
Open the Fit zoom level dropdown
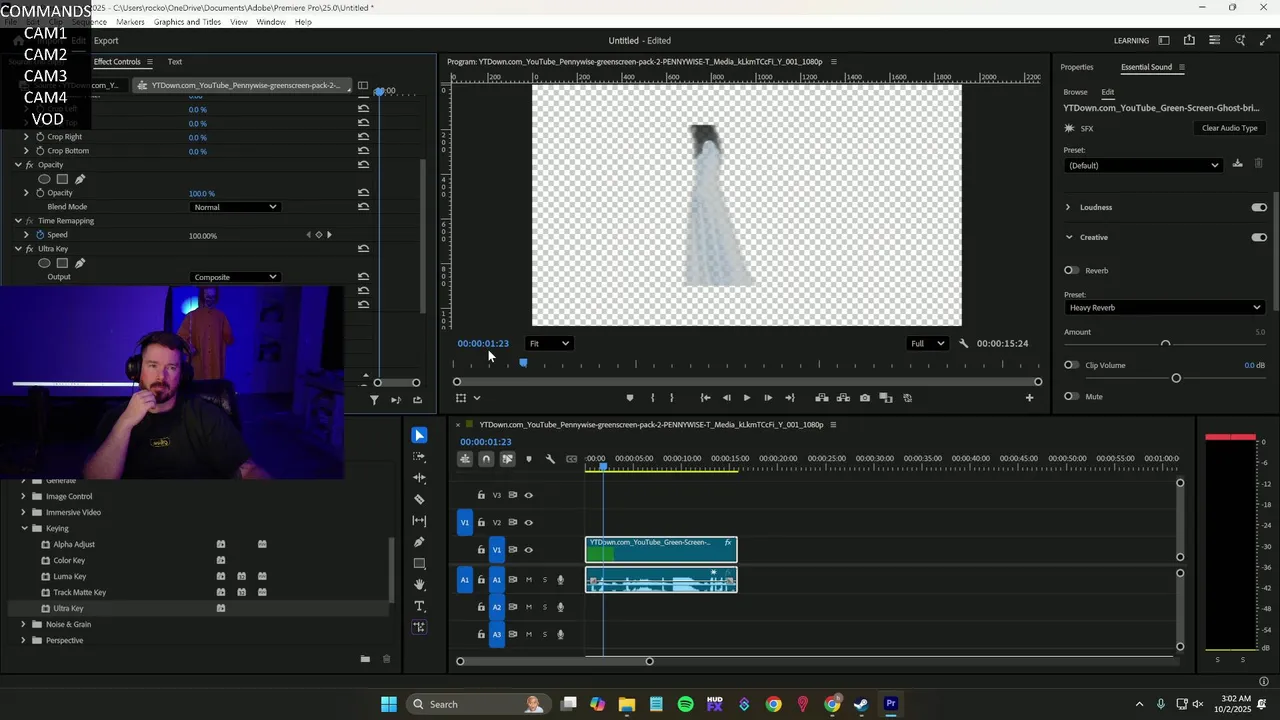(549, 344)
